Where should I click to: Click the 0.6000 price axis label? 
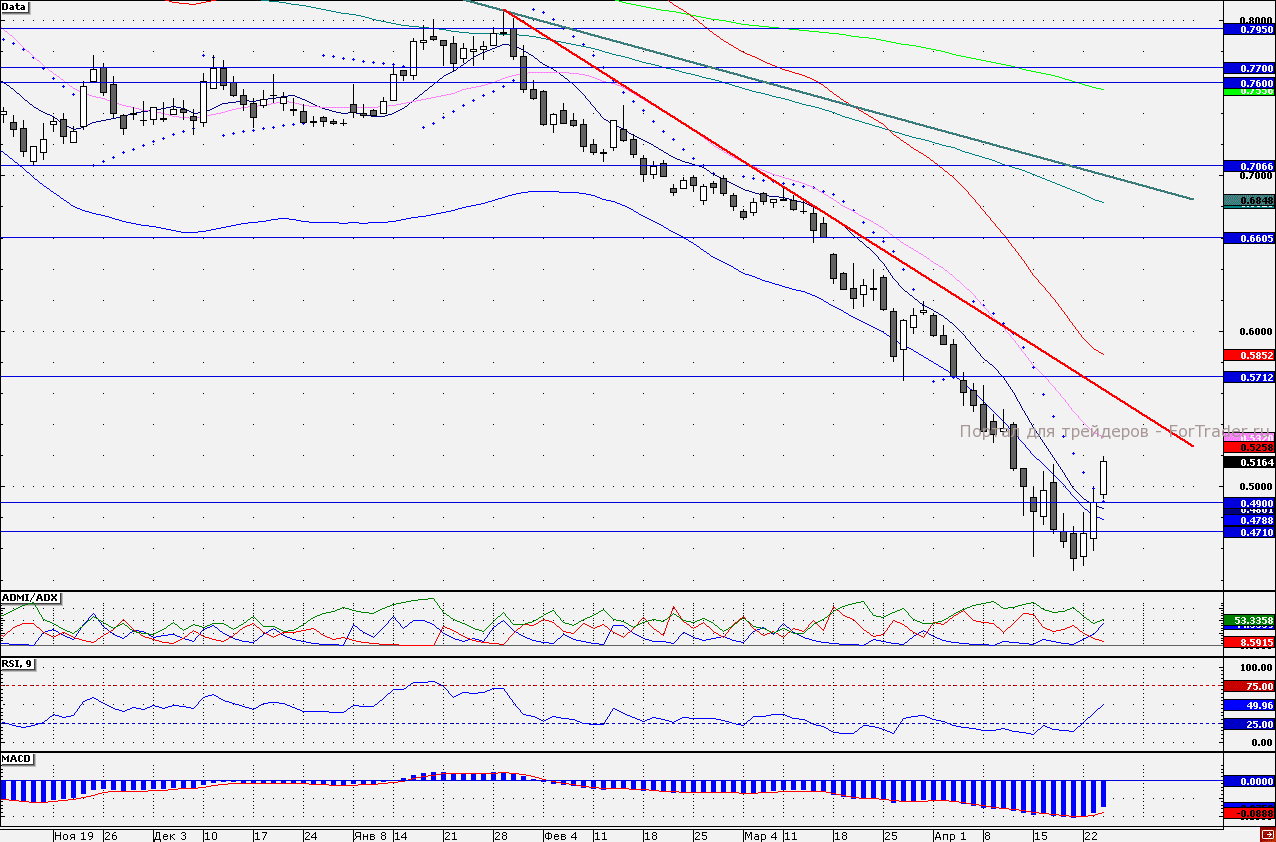point(1255,331)
